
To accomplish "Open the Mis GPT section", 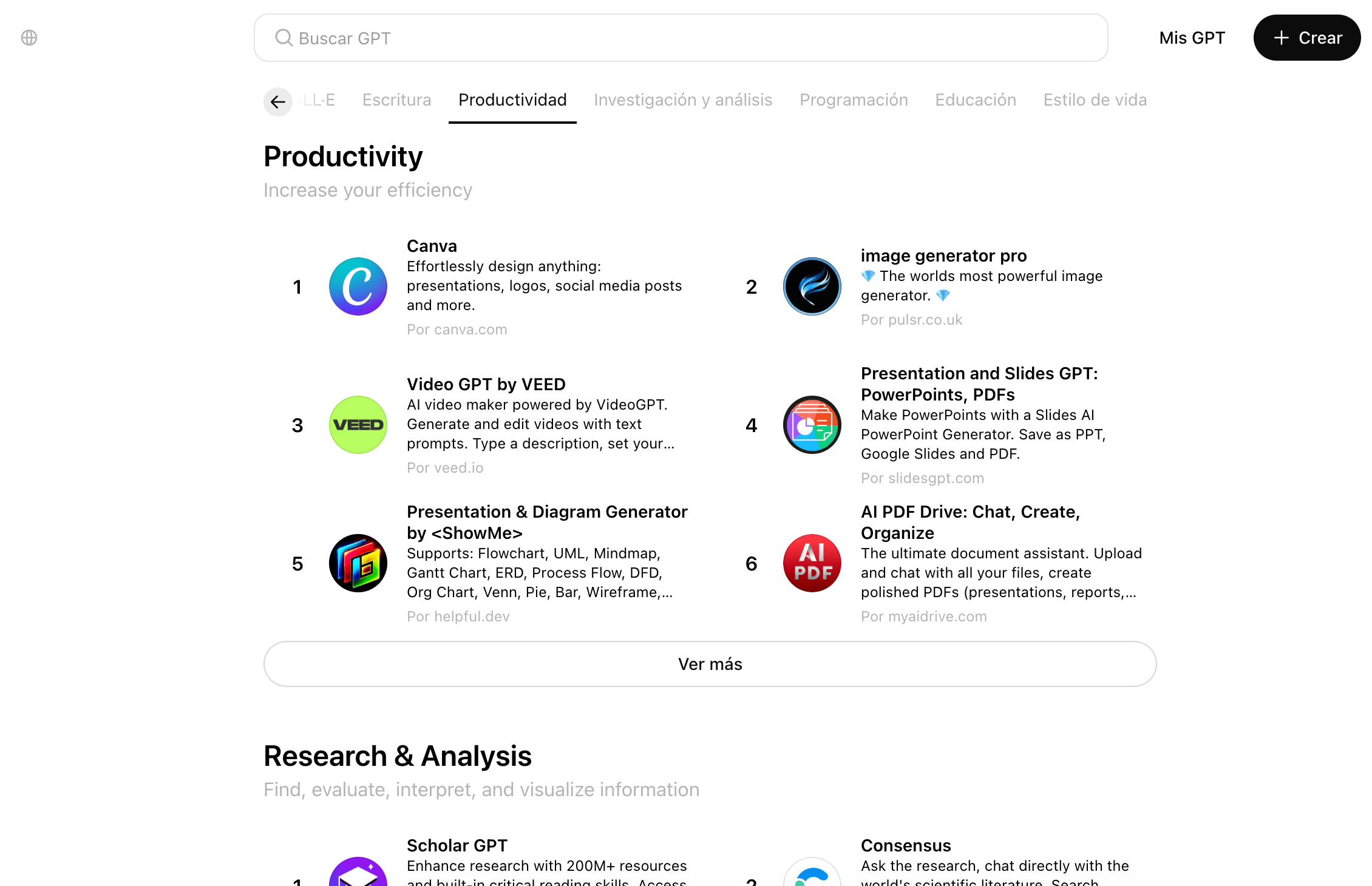I will click(x=1192, y=38).
